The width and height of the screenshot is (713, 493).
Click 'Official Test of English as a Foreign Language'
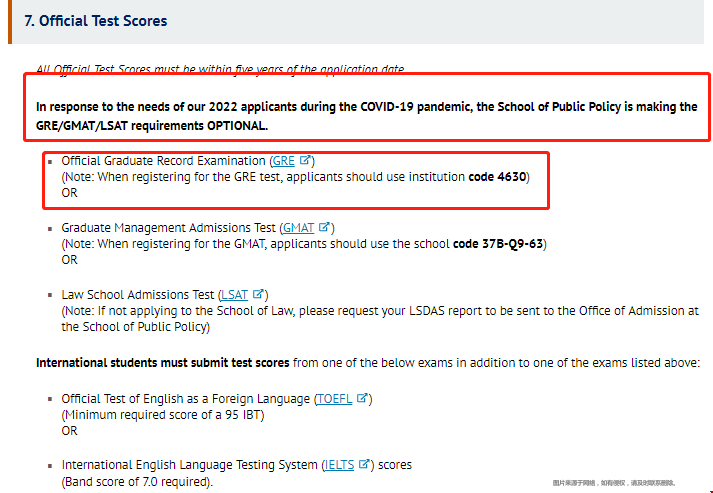pyautogui.click(x=186, y=399)
